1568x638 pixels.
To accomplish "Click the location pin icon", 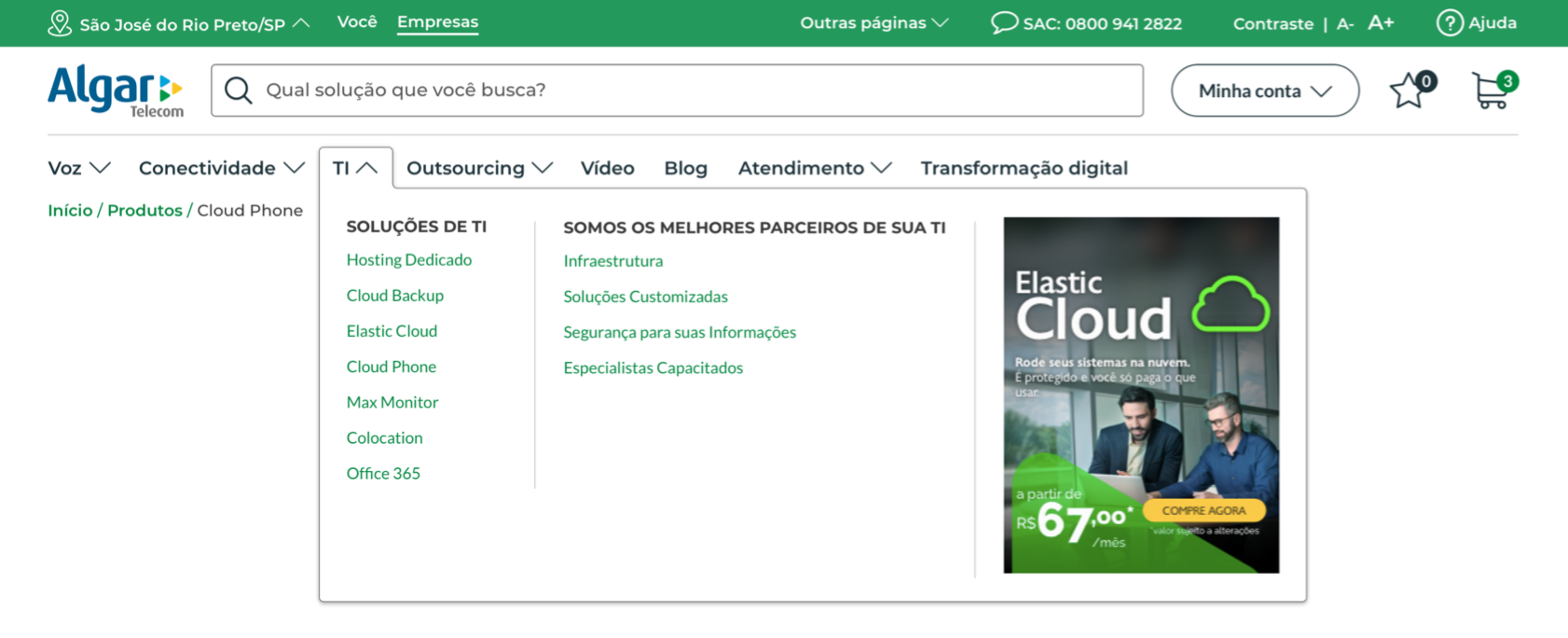I will tap(60, 23).
